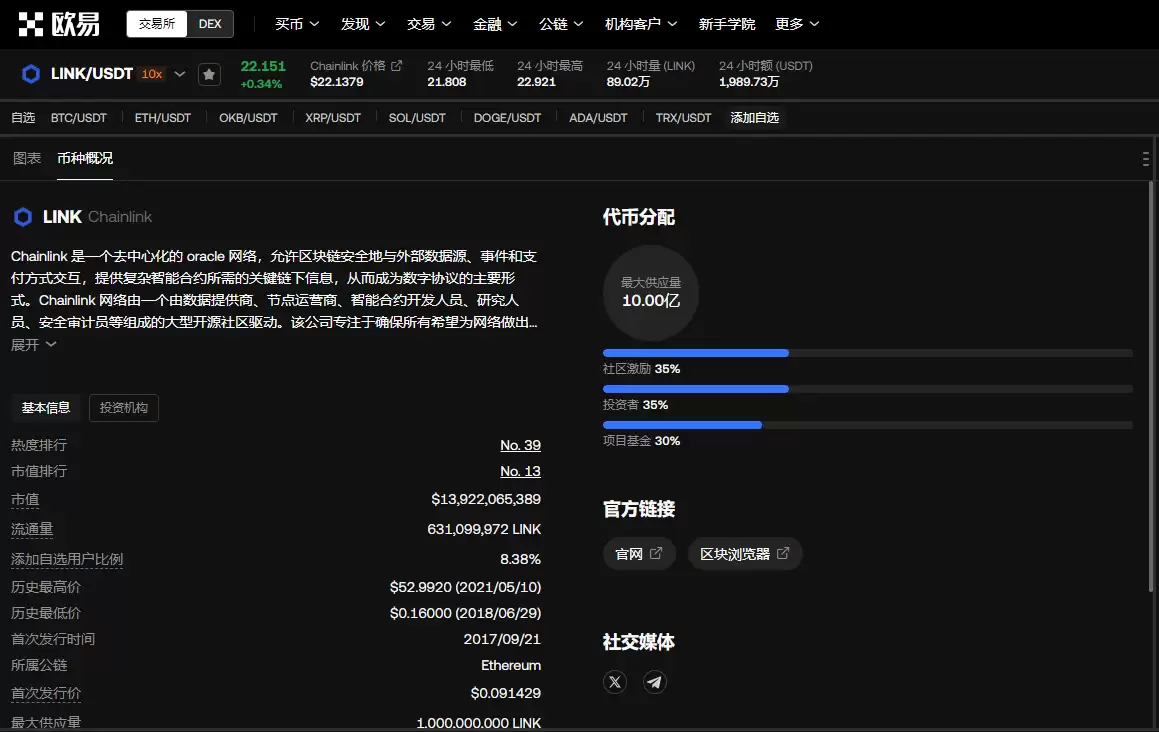Select the 投资机构 tab button

click(124, 408)
